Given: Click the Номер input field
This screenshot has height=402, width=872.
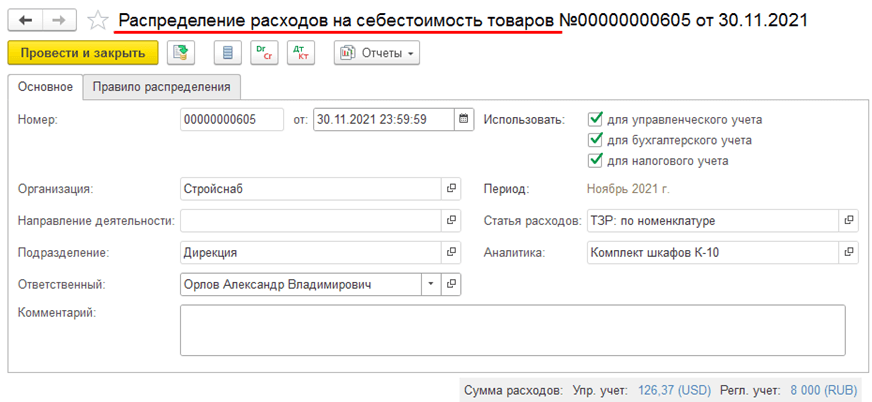Looking at the screenshot, I should 232,119.
